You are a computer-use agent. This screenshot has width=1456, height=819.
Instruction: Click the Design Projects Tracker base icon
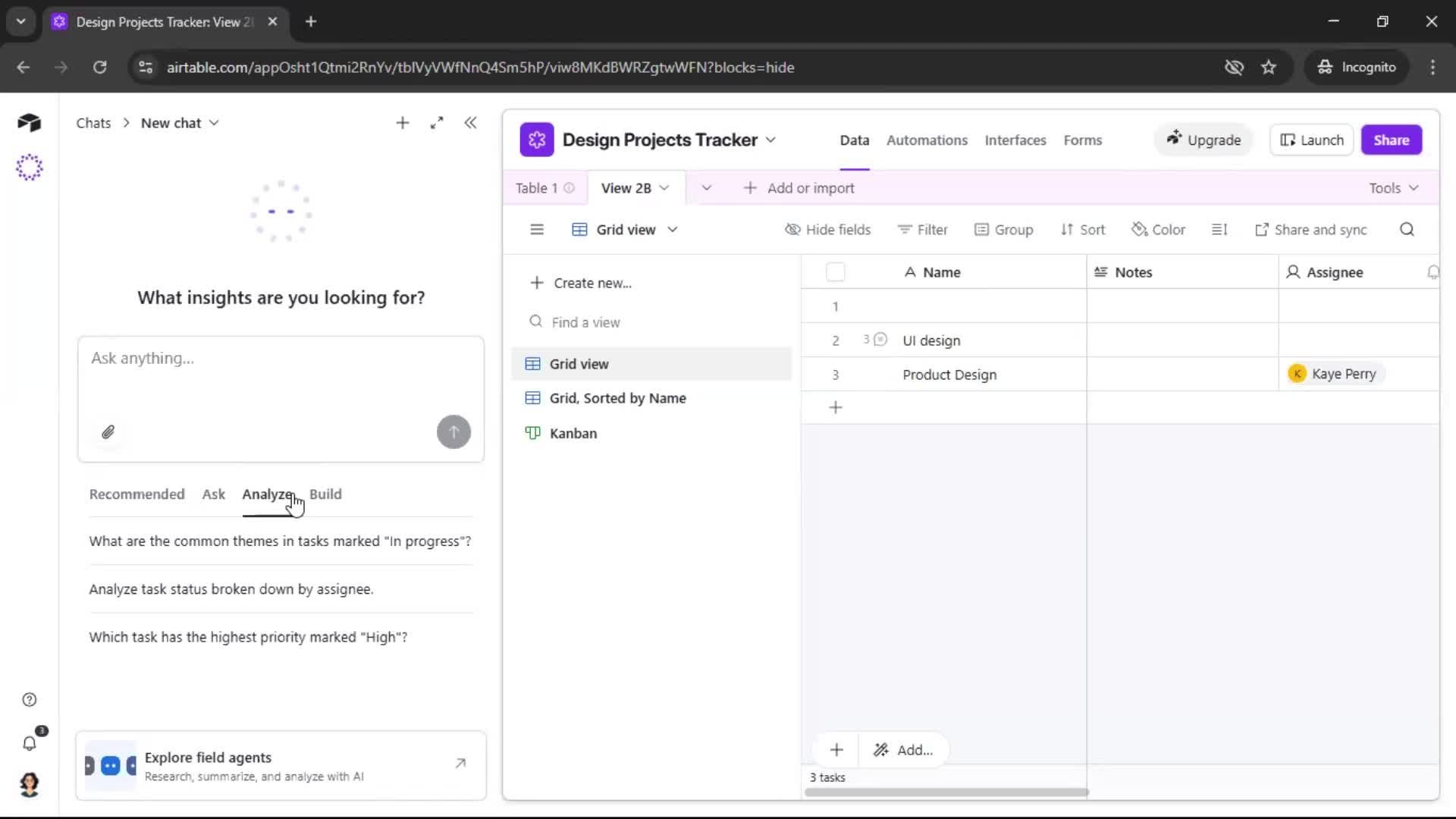pyautogui.click(x=537, y=140)
